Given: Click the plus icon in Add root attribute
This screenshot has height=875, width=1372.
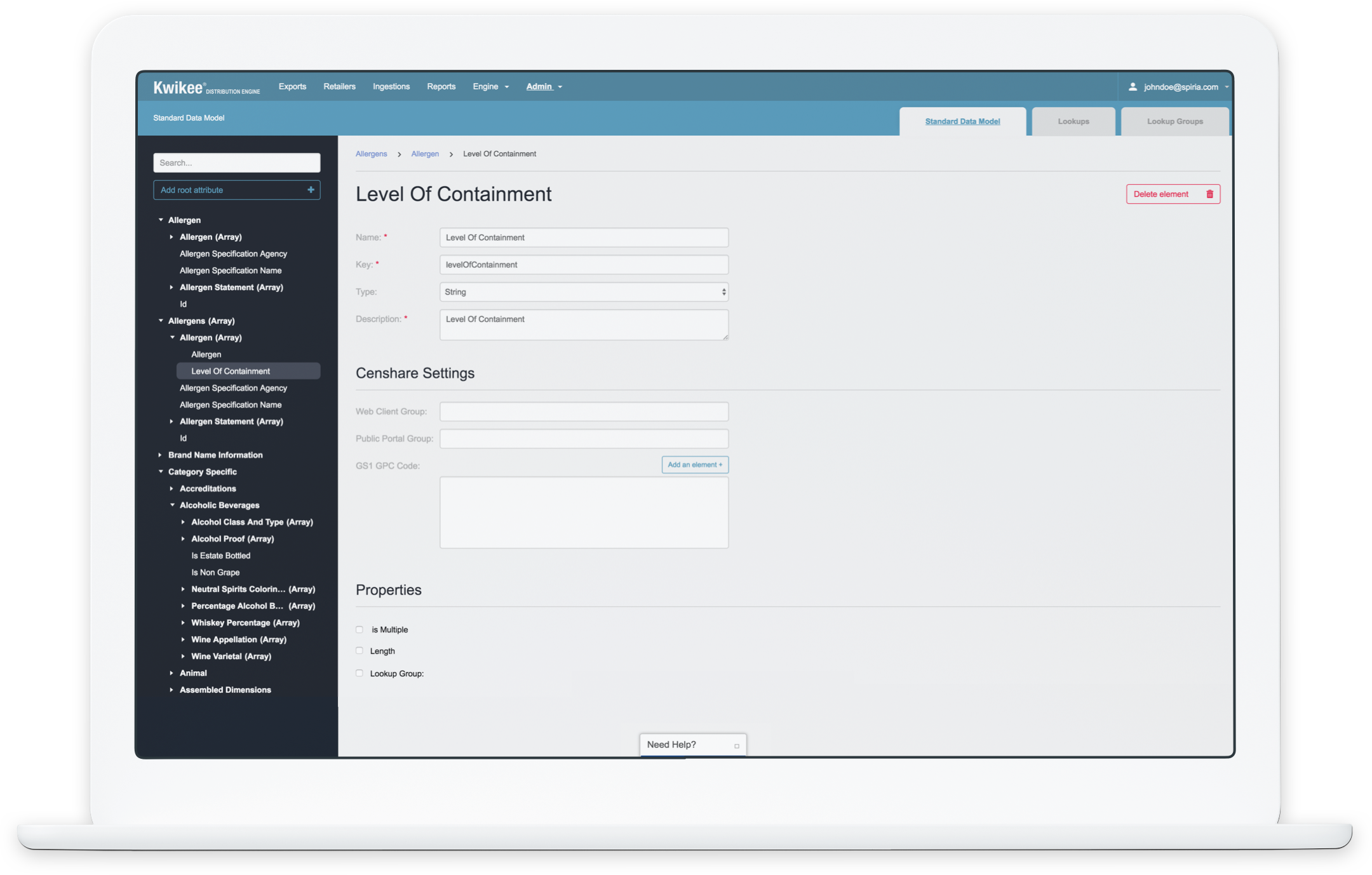Looking at the screenshot, I should click(x=311, y=190).
